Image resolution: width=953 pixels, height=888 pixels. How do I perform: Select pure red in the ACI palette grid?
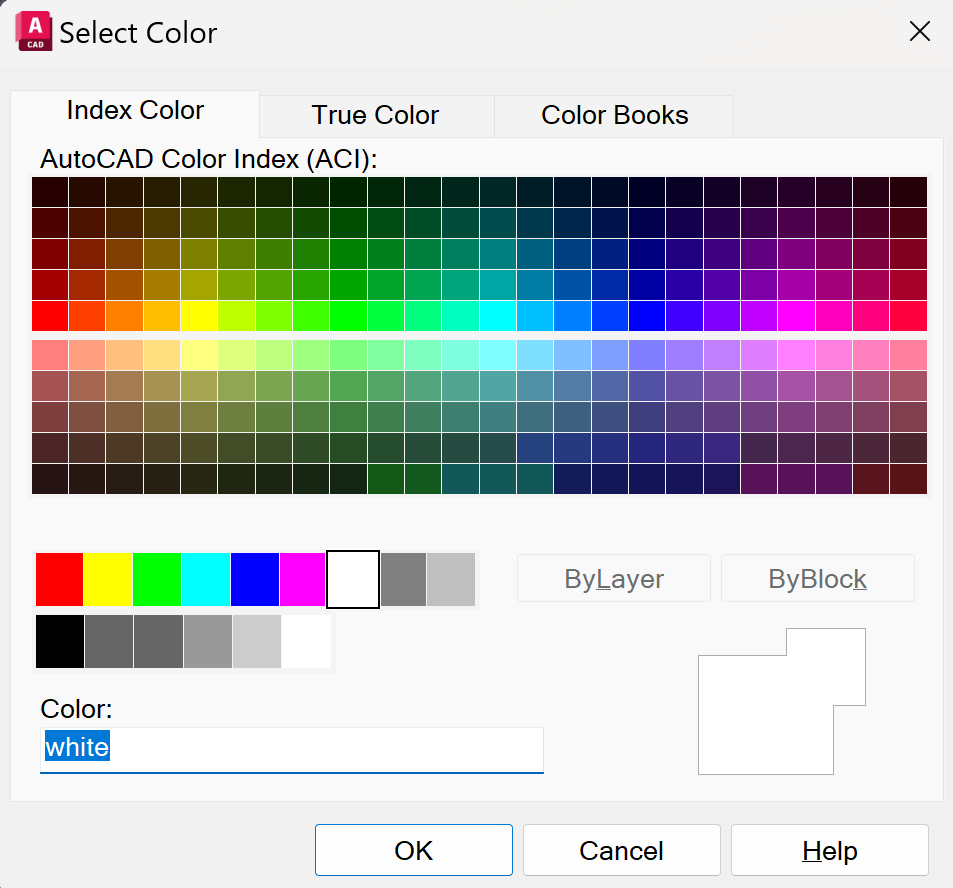[50, 316]
